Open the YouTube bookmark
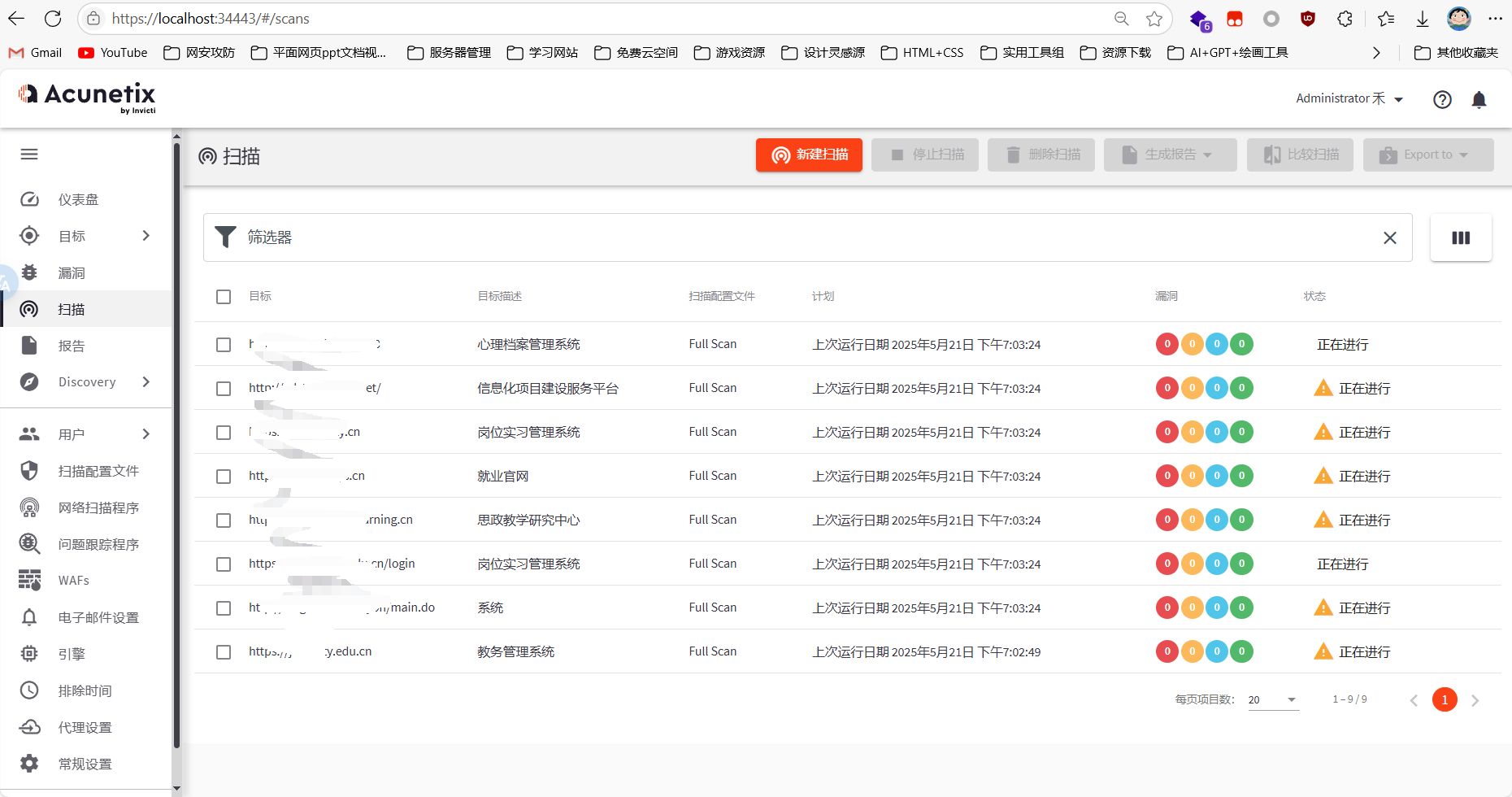This screenshot has width=1512, height=797. coord(112,52)
